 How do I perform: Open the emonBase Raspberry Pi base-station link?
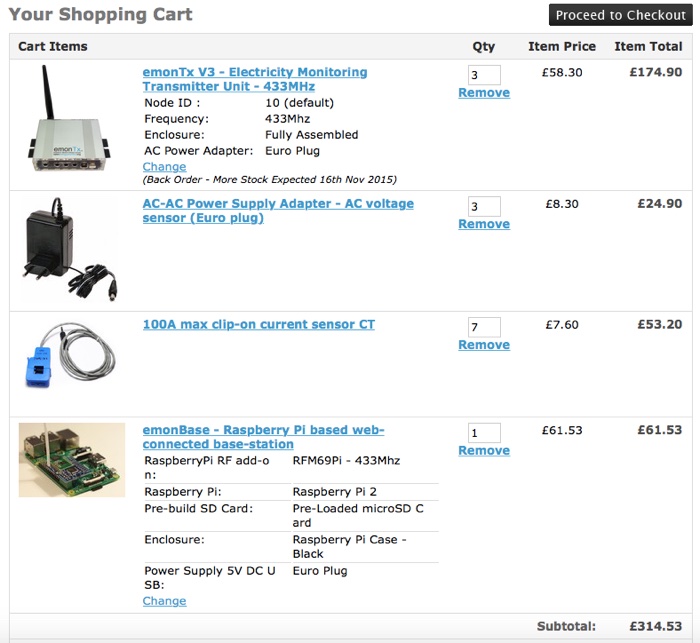[x=263, y=437]
